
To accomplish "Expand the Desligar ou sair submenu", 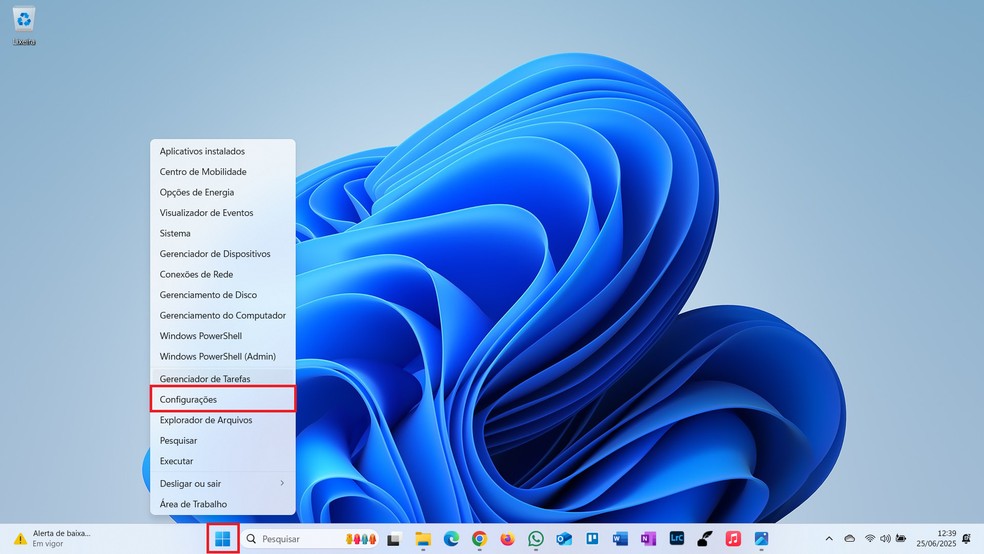I will pyautogui.click(x=222, y=483).
